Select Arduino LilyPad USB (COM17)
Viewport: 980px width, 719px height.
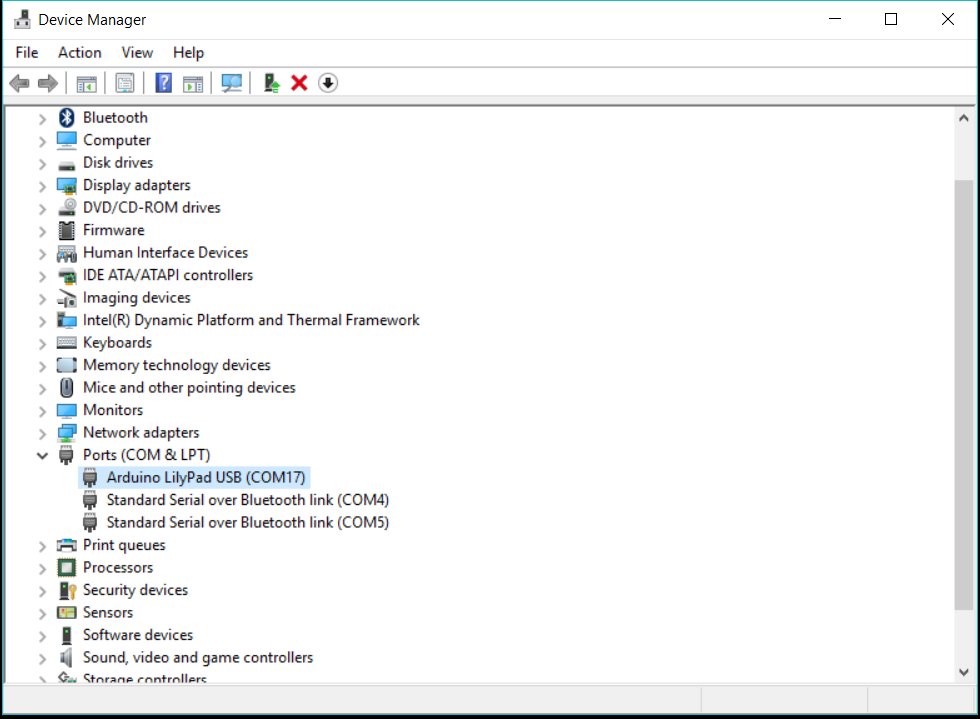(206, 478)
